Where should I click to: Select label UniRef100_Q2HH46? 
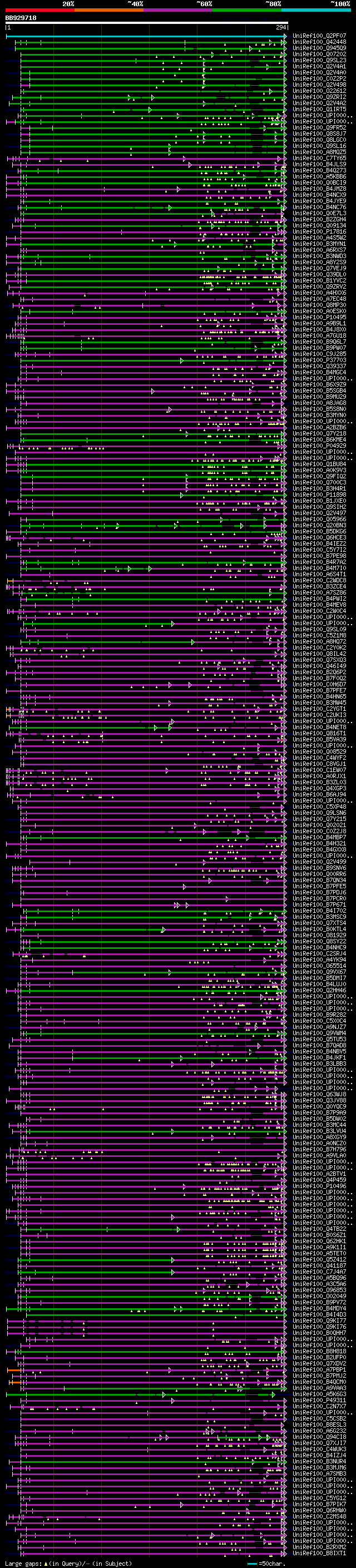pos(319,990)
